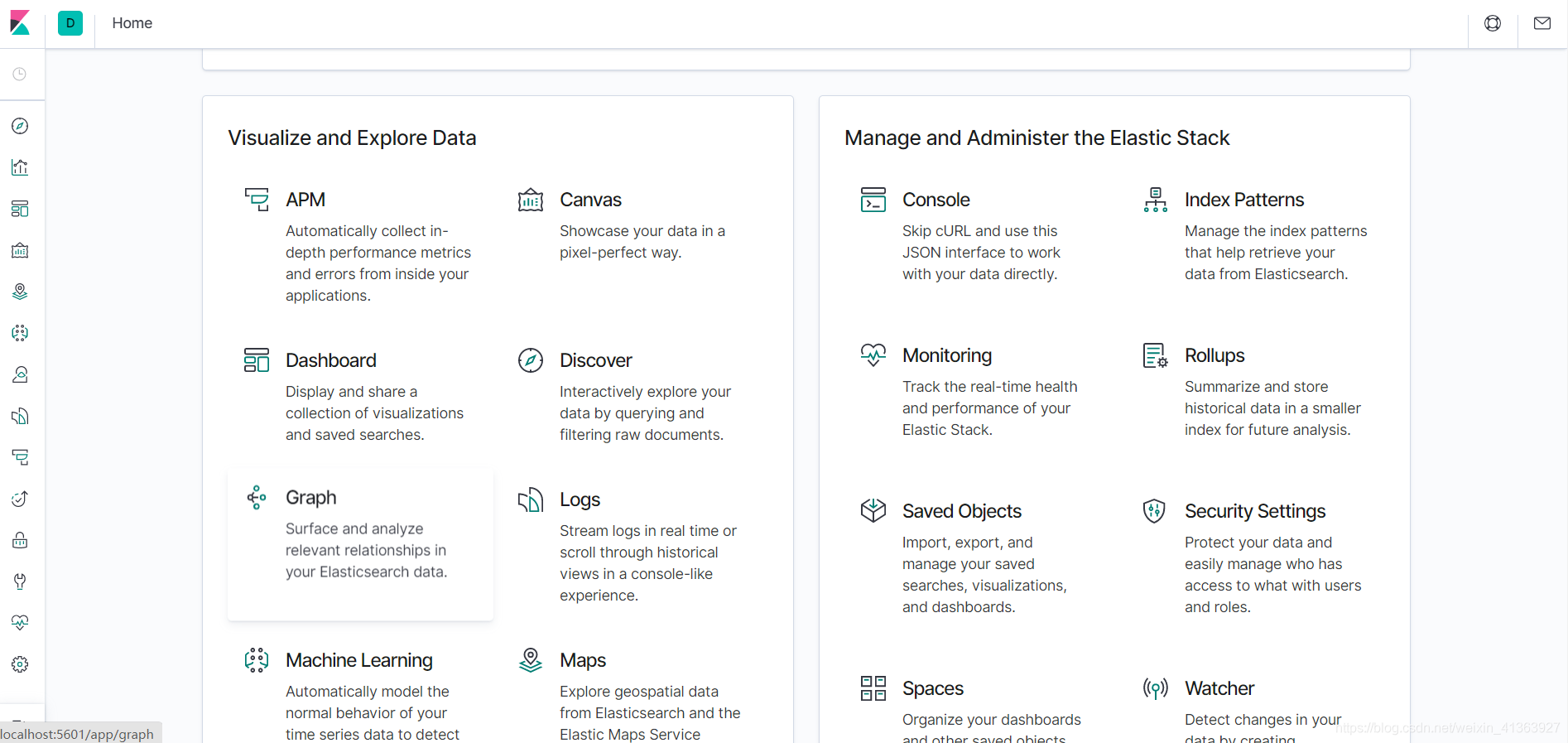This screenshot has width=1568, height=743.
Task: Click 'Showcase your data in a pixel-perfect way.' text
Action: [x=642, y=242]
